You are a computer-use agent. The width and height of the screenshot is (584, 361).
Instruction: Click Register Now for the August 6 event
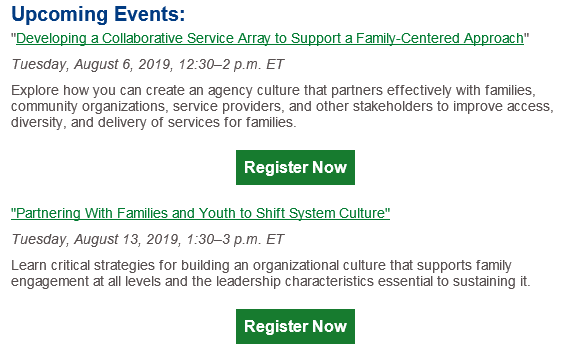point(295,168)
